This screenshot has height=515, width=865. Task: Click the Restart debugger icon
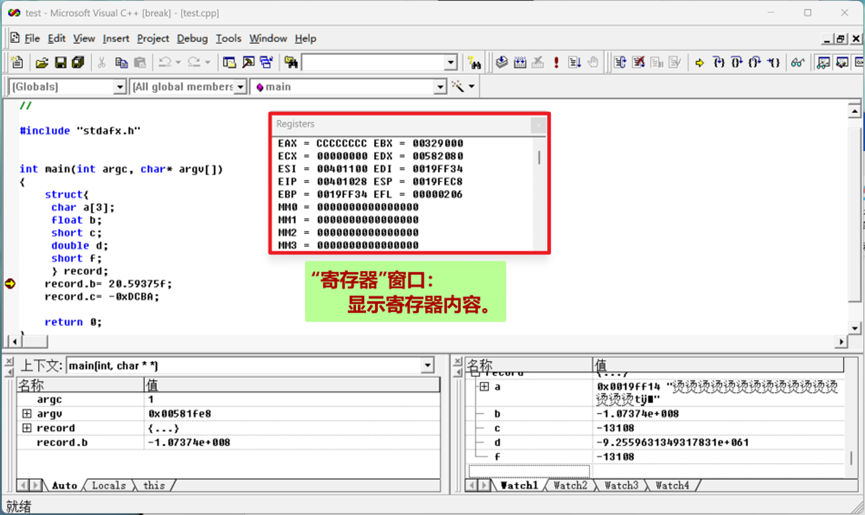pyautogui.click(x=620, y=62)
